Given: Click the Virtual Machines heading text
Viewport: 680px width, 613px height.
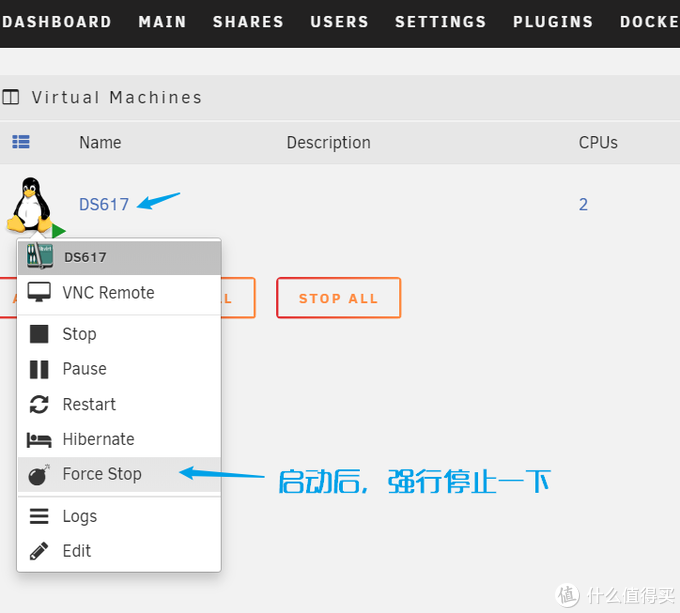Looking at the screenshot, I should pos(117,97).
